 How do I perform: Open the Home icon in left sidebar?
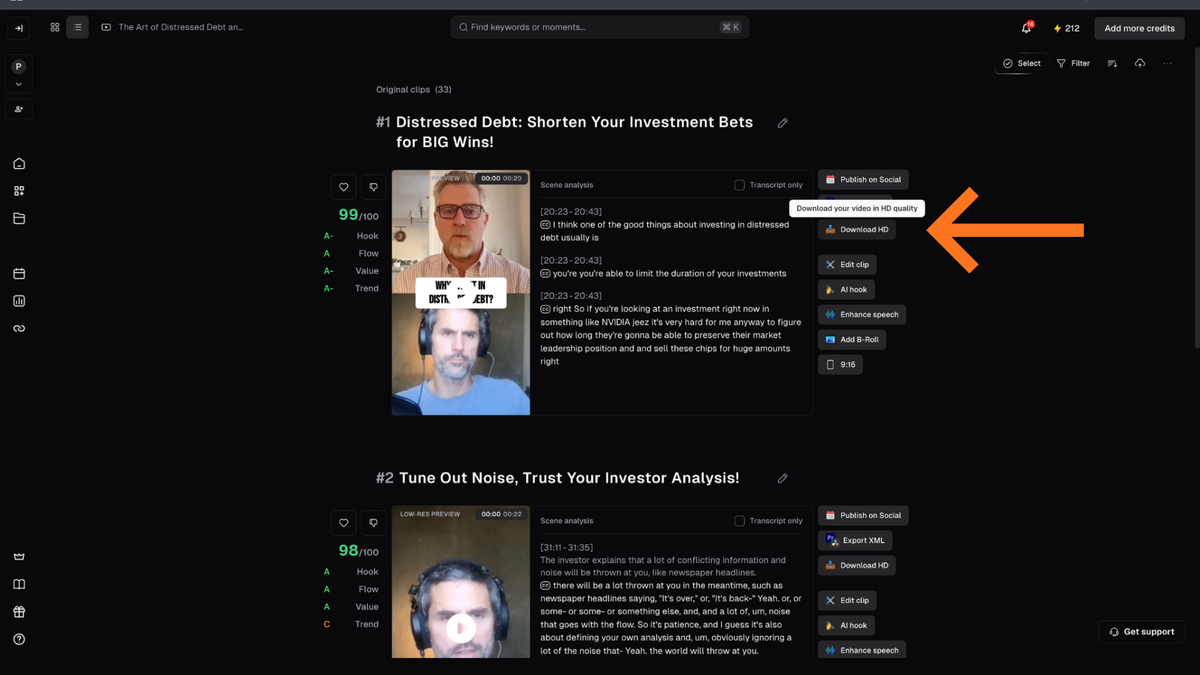click(x=19, y=164)
